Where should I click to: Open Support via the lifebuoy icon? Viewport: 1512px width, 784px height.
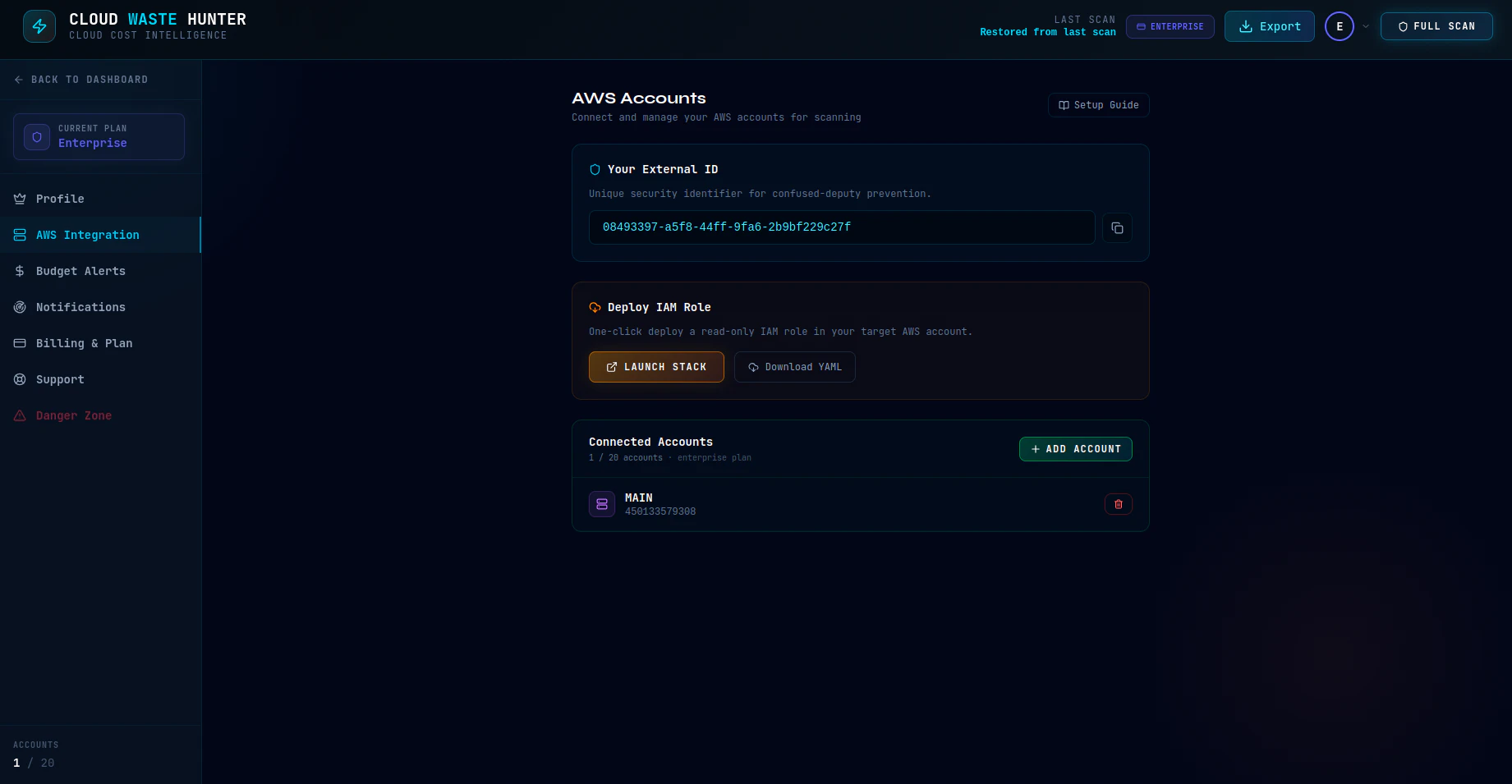pyautogui.click(x=20, y=379)
